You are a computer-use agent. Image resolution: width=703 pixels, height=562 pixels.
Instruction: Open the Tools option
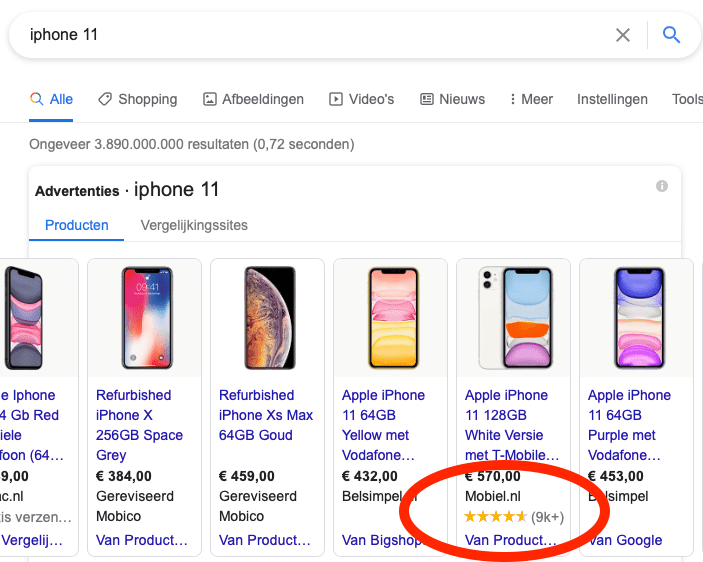tap(687, 99)
